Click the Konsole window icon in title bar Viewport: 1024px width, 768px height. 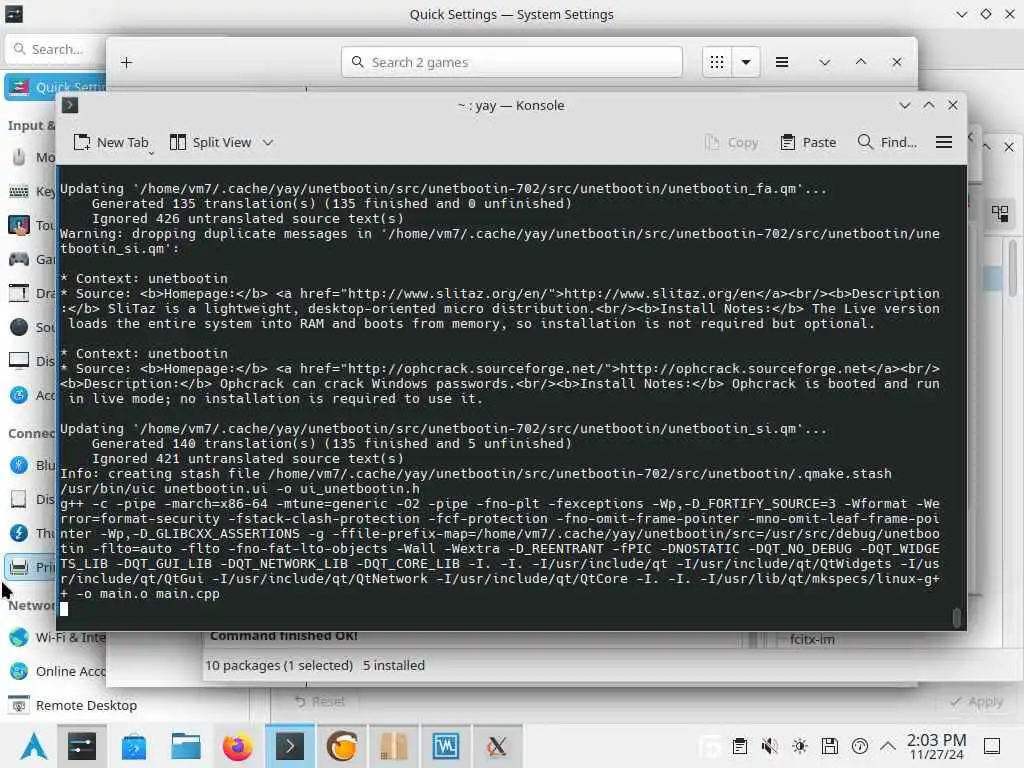coord(70,105)
